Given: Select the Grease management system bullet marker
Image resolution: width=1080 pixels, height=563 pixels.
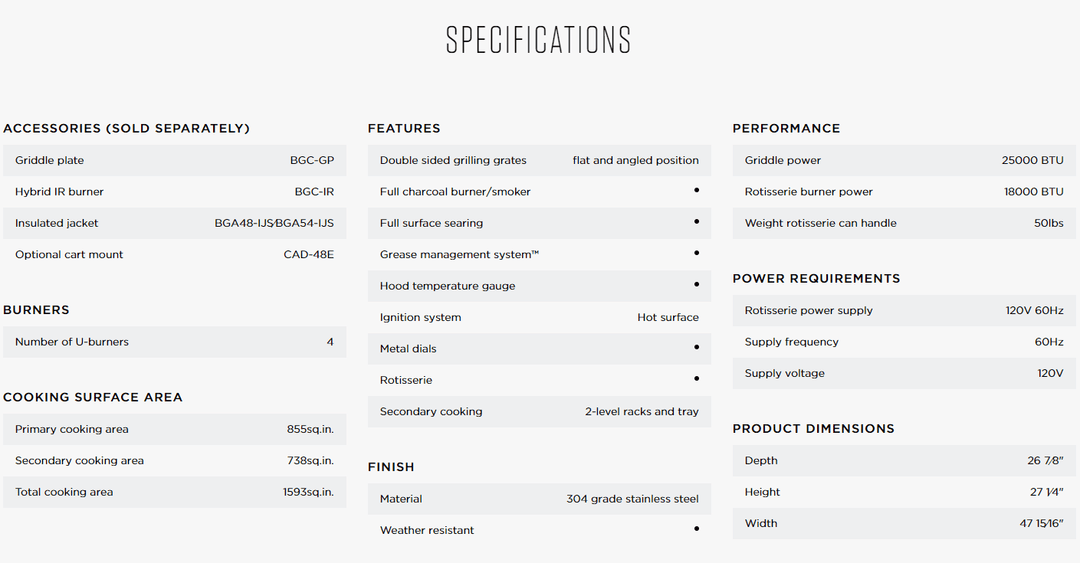Looking at the screenshot, I should pos(696,253).
